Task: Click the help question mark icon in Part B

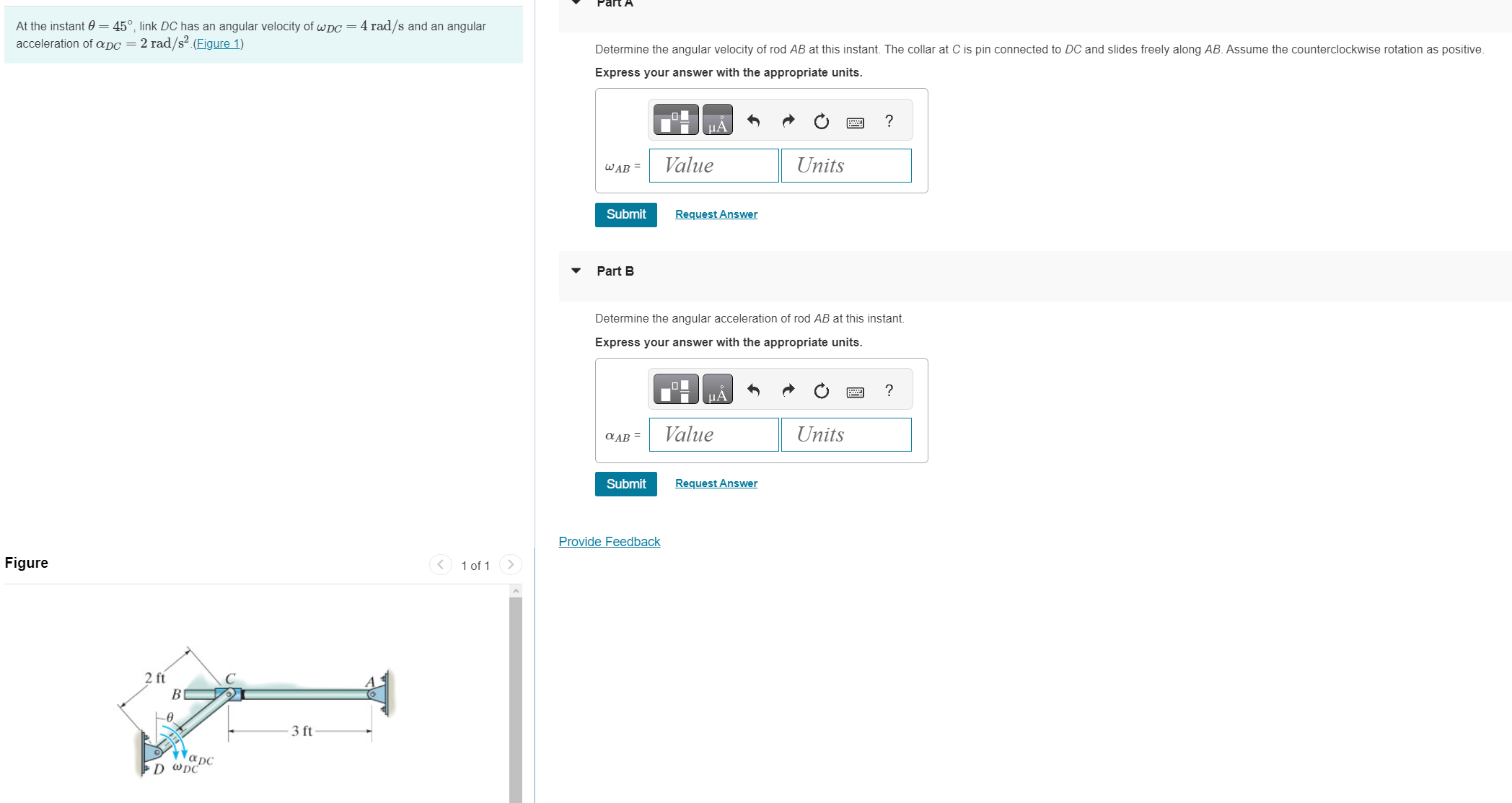Action: 888,390
